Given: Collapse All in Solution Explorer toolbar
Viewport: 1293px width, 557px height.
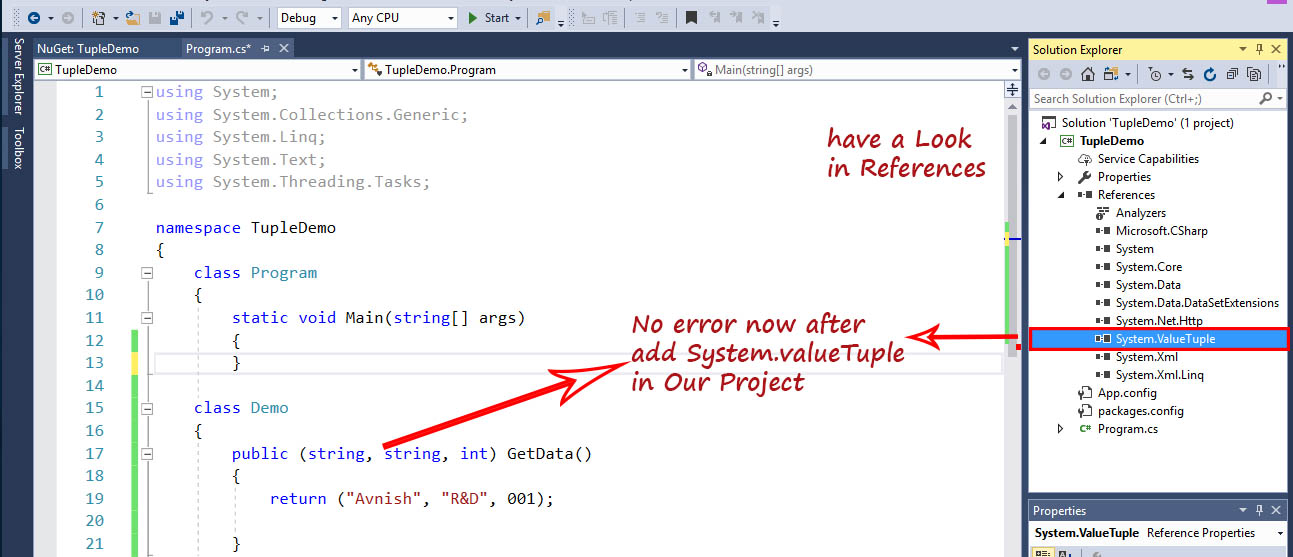Looking at the screenshot, I should [x=1232, y=74].
